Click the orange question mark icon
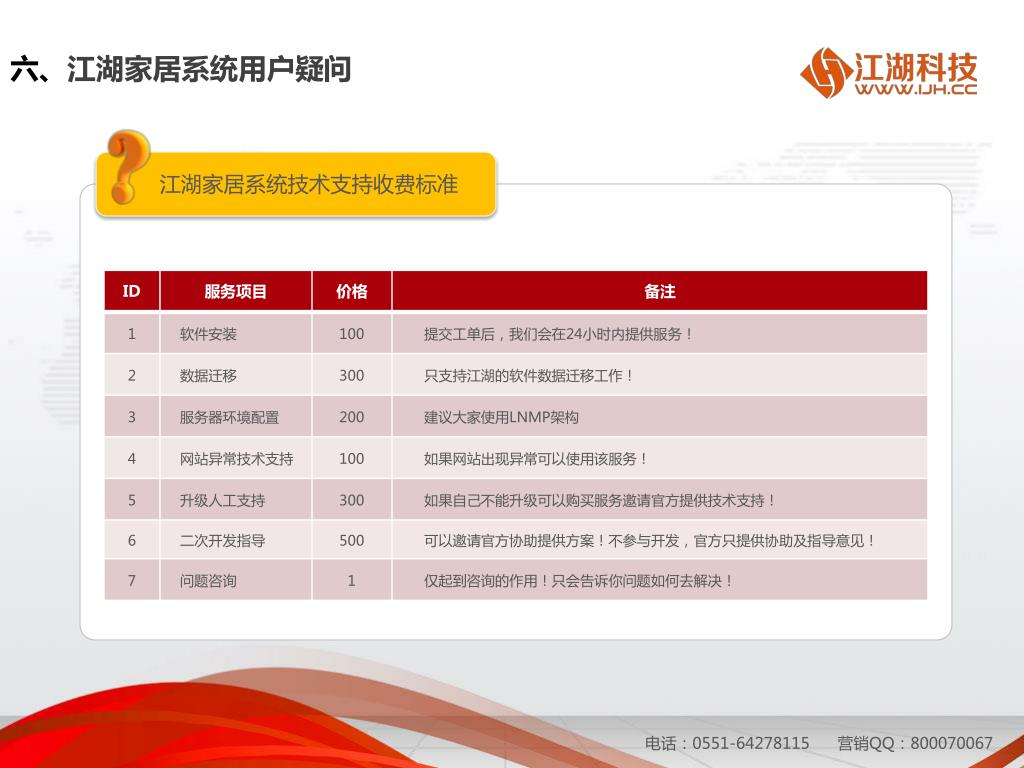The width and height of the screenshot is (1024, 768). 129,166
